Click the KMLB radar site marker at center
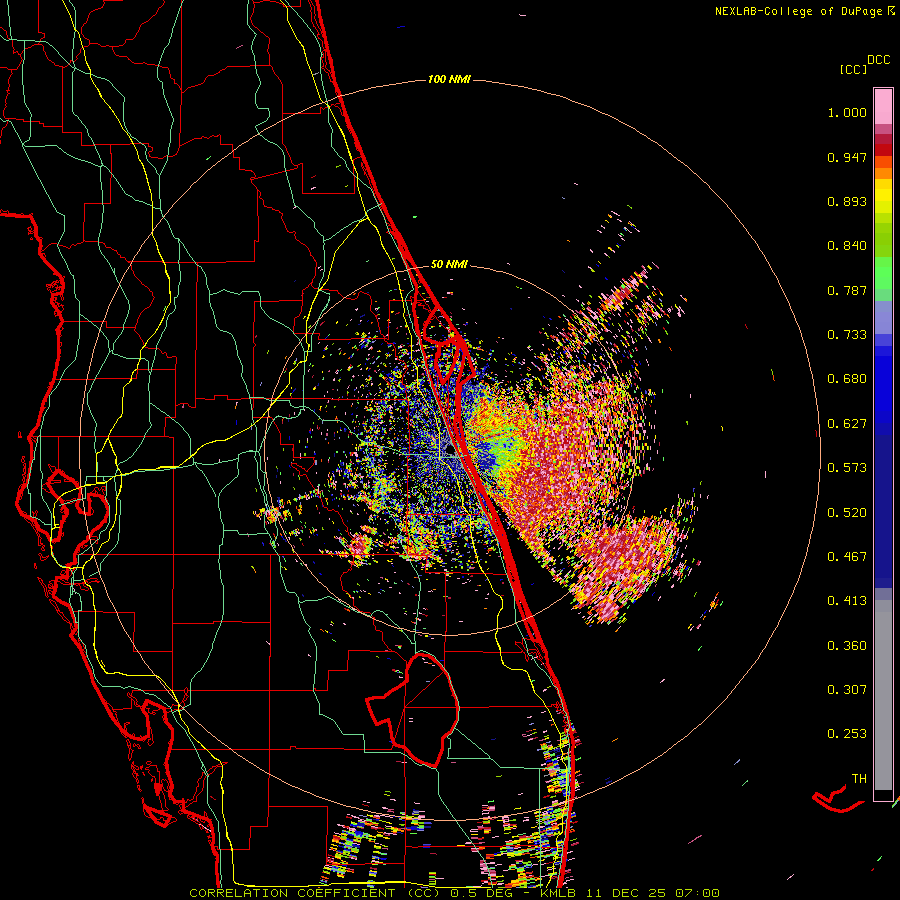 coord(450,451)
